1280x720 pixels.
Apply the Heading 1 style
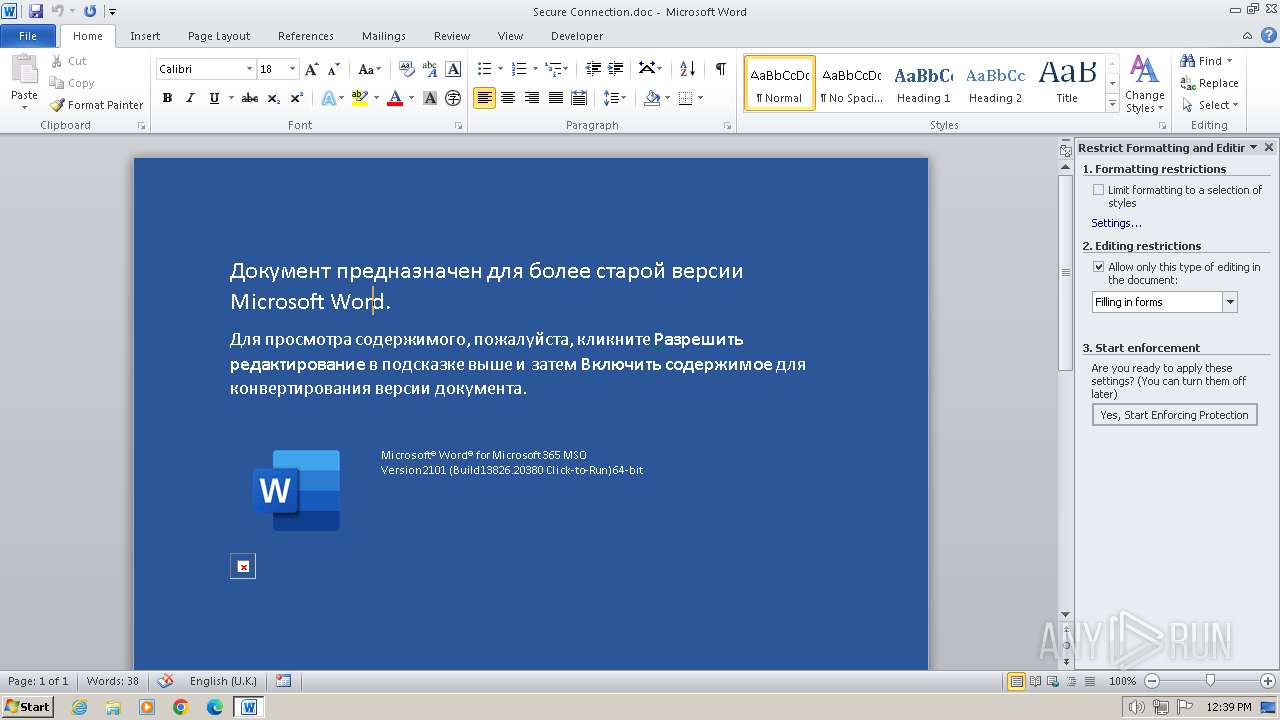[x=923, y=83]
